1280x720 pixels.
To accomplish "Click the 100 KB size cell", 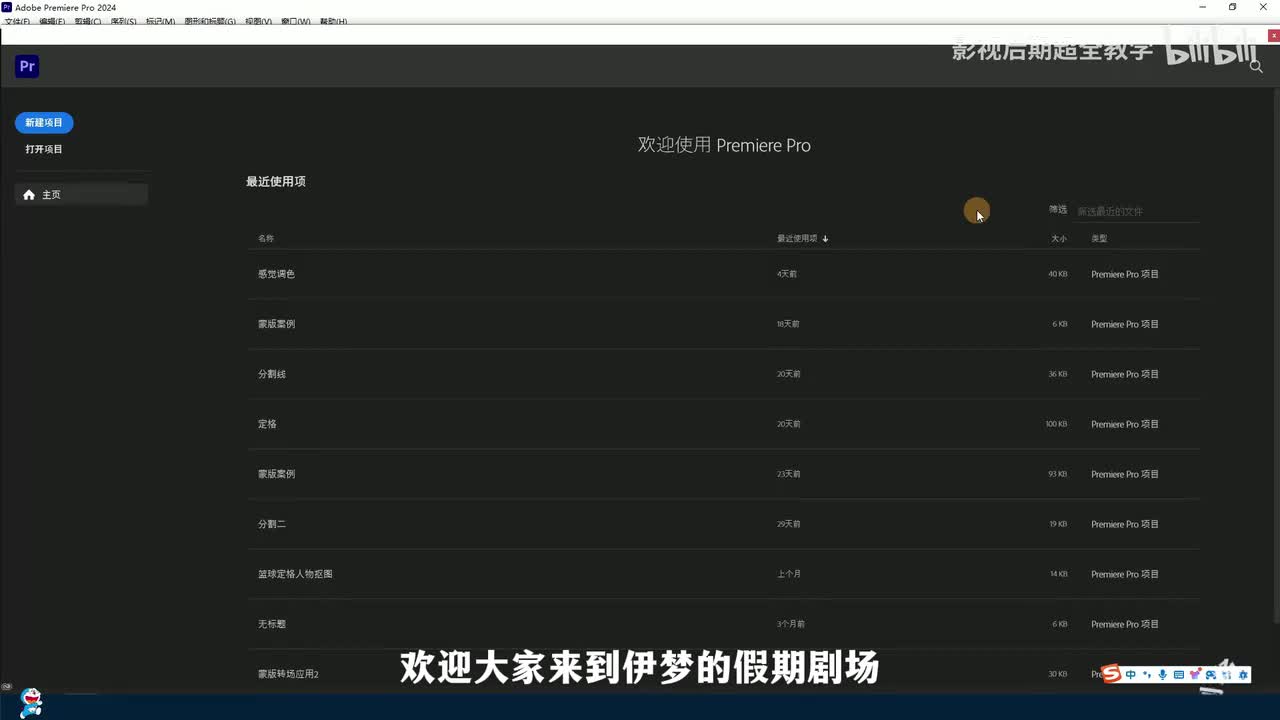I will click(x=1056, y=424).
